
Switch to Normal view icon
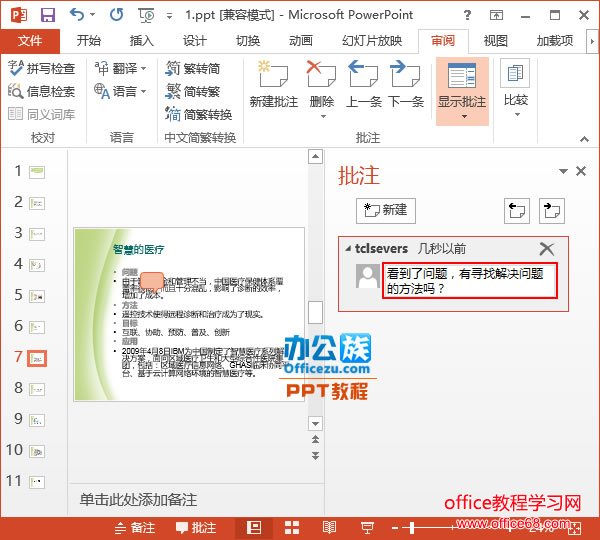tap(254, 528)
